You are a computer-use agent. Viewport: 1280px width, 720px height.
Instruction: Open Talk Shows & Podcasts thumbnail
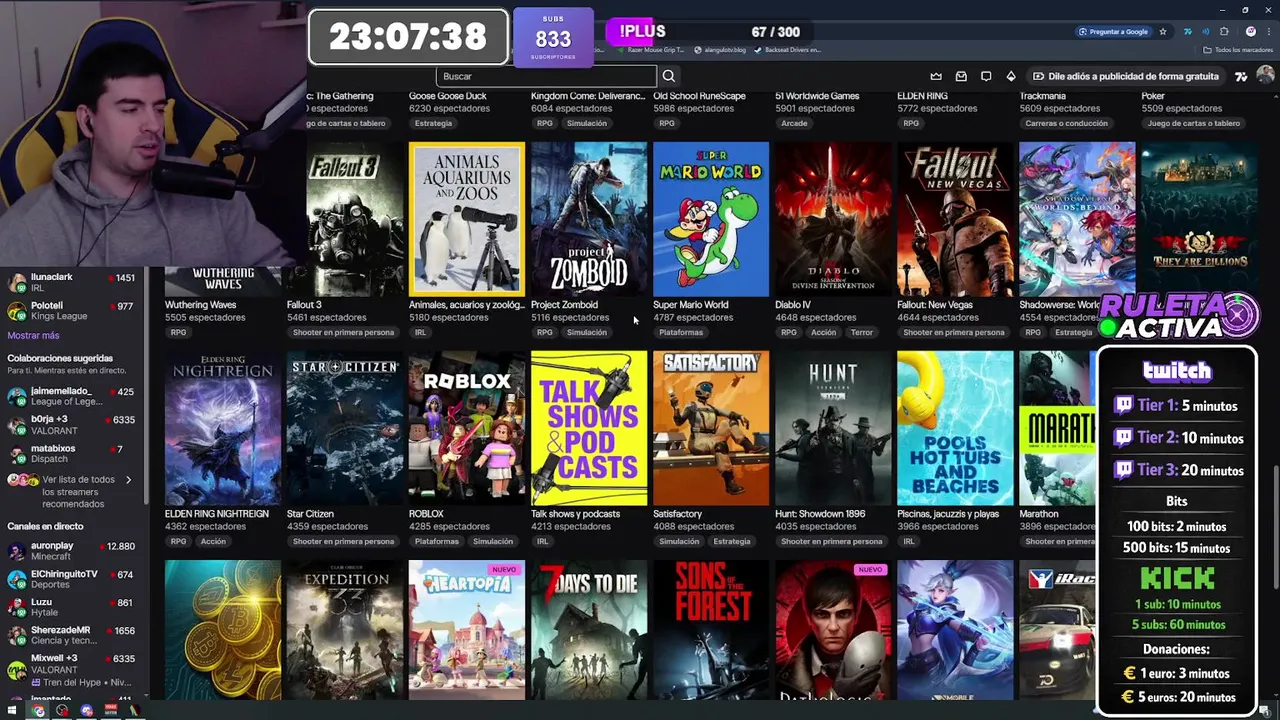coord(588,428)
